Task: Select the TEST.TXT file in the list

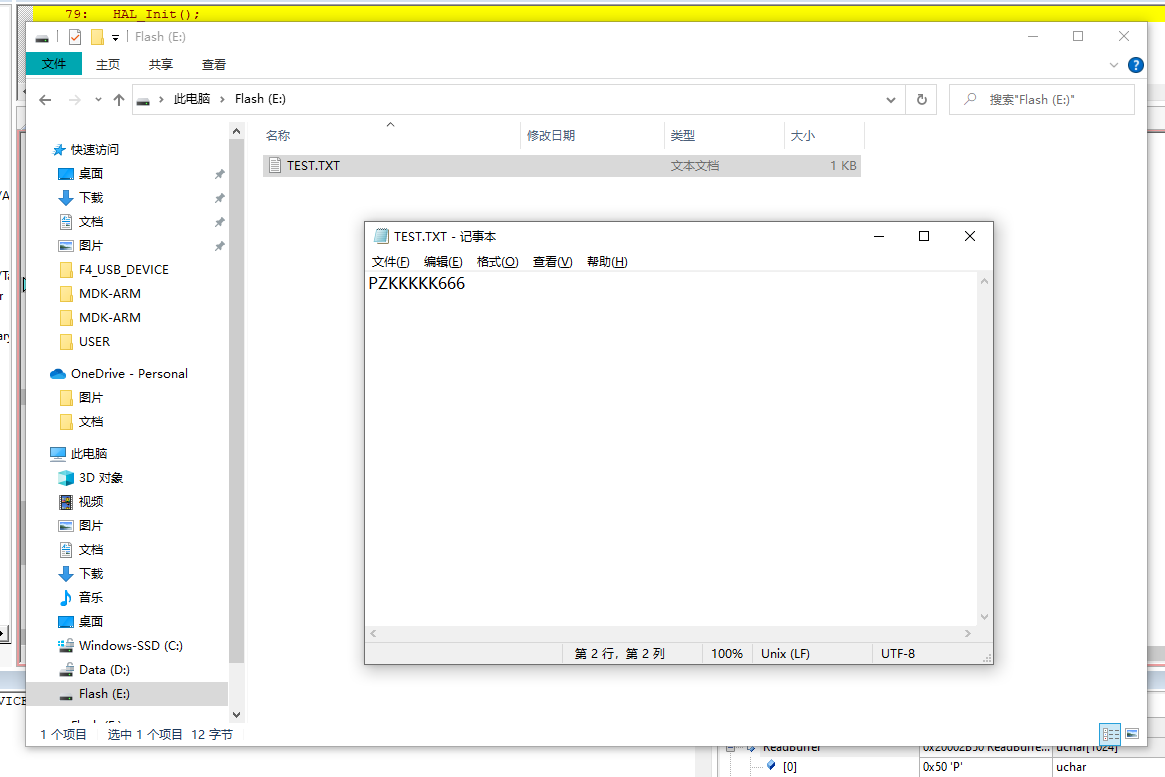Action: 562,166
